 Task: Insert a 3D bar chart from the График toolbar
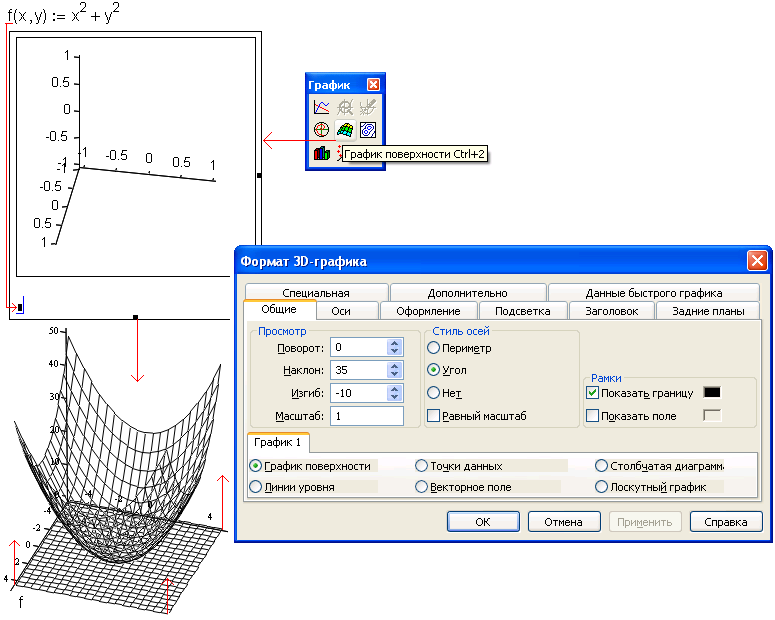click(321, 153)
